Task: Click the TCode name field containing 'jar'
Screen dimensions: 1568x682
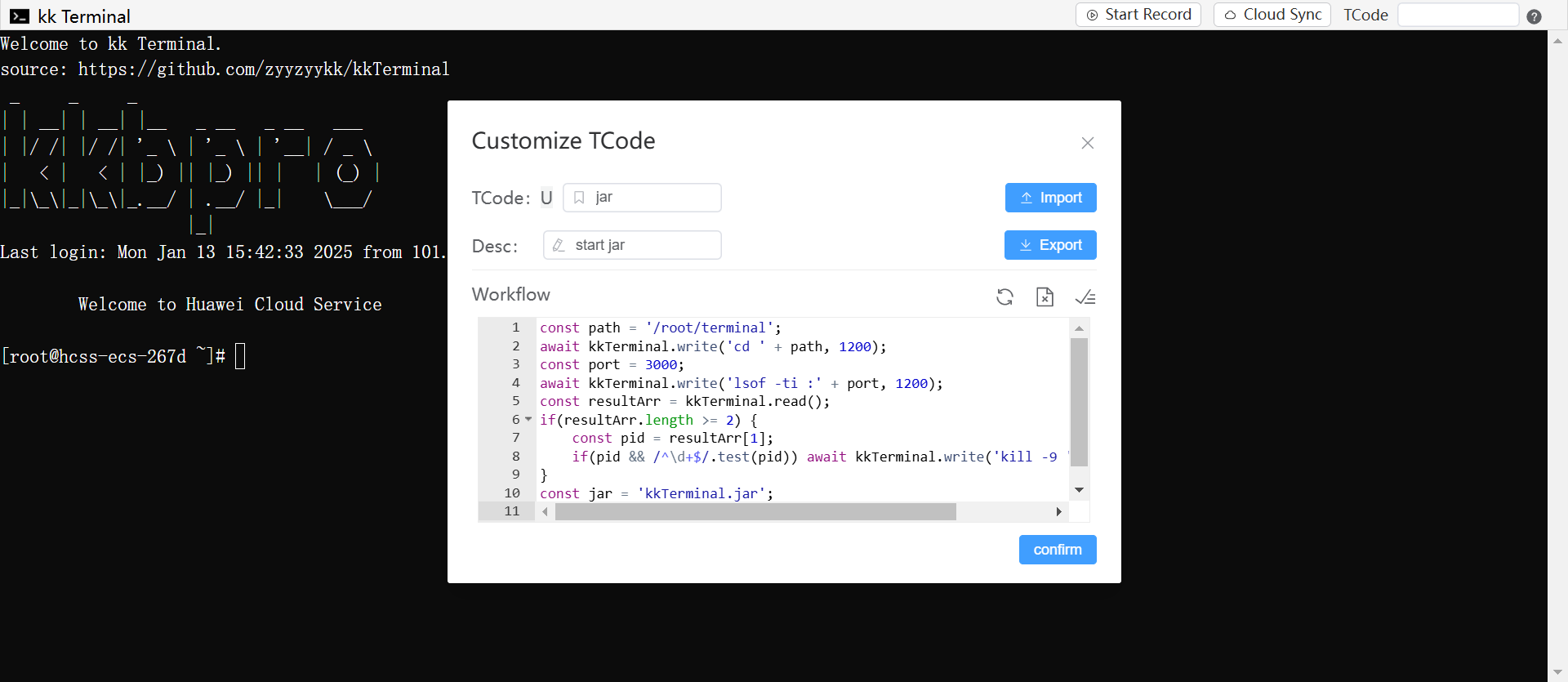Action: tap(642, 198)
